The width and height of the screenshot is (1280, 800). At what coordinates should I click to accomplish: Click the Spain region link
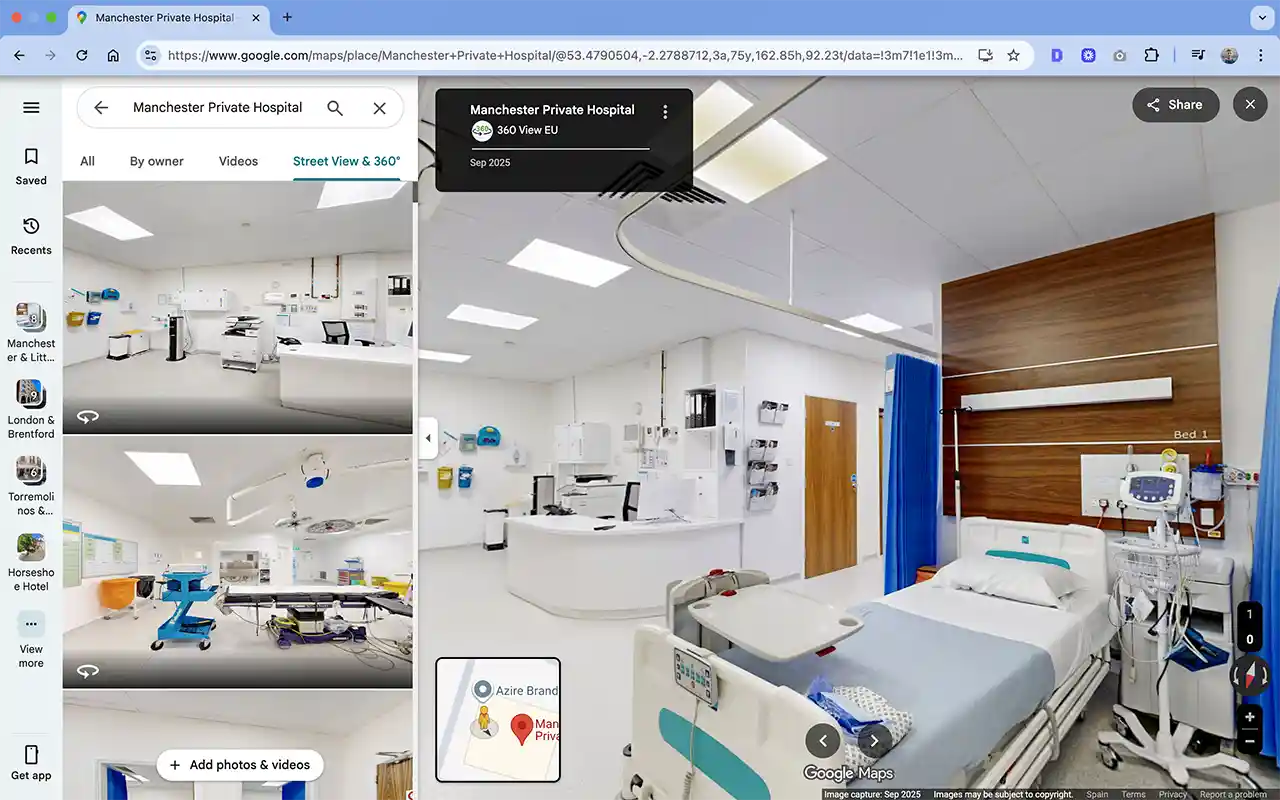[x=1097, y=795]
